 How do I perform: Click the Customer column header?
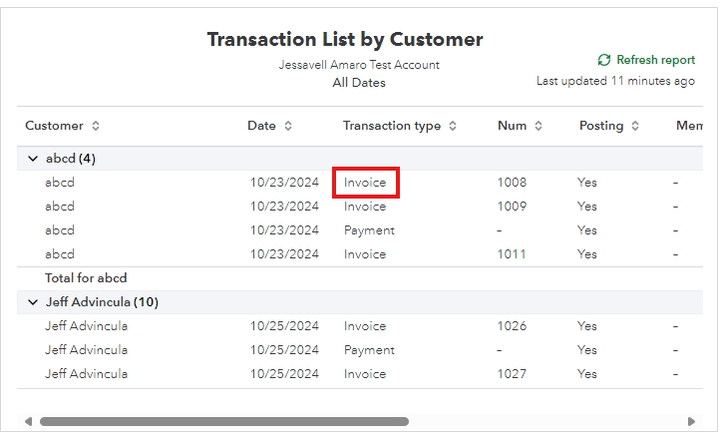pos(54,126)
